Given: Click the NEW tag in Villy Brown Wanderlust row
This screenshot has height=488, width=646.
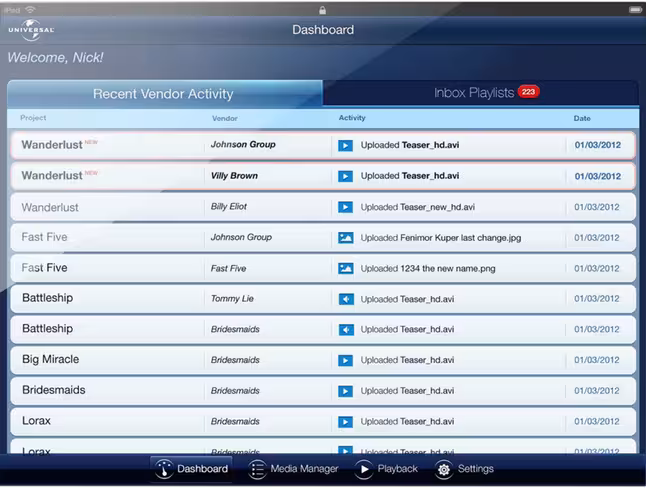Looking at the screenshot, I should (x=91, y=173).
